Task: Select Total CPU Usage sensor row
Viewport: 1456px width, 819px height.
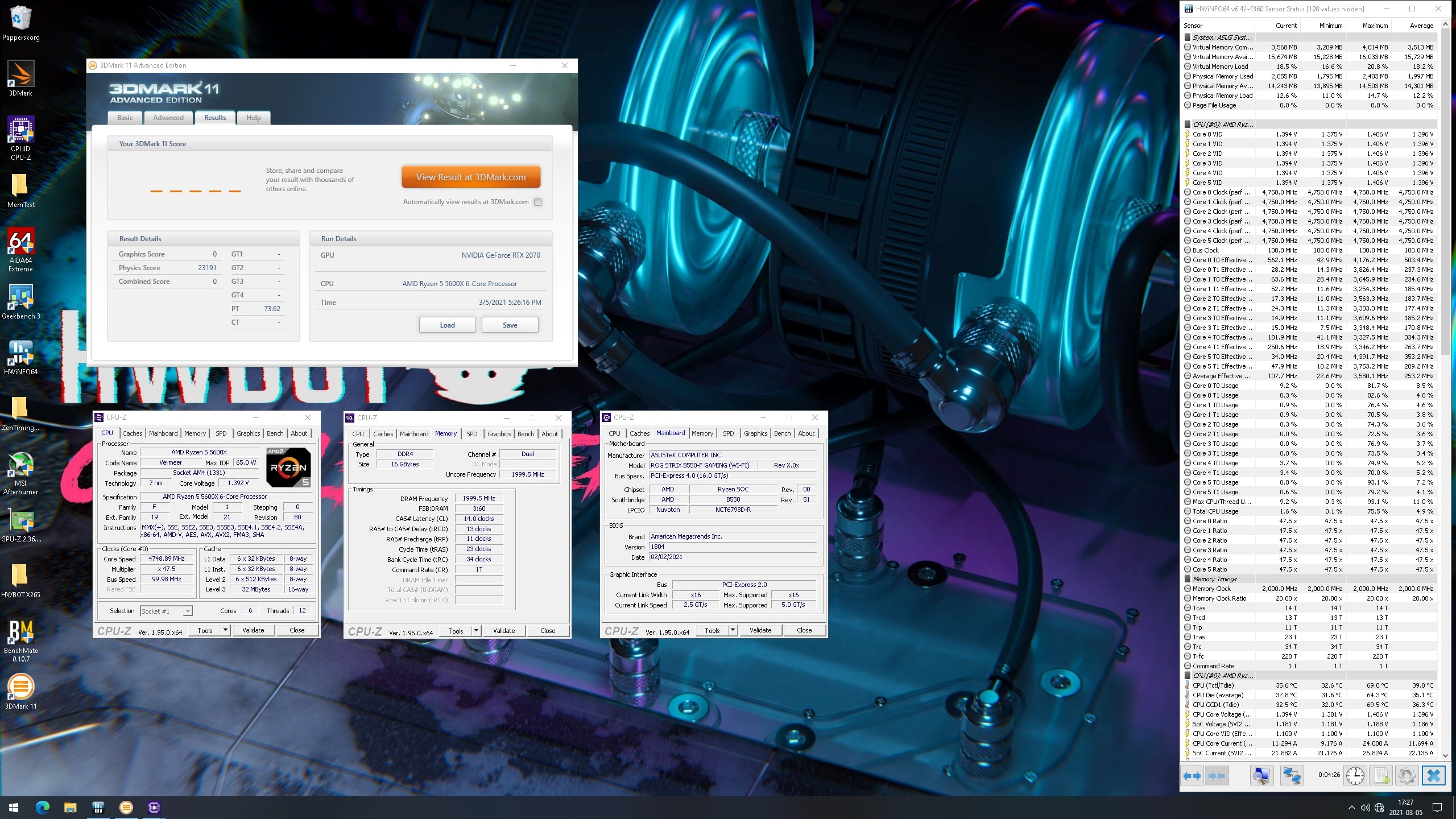Action: point(1309,511)
